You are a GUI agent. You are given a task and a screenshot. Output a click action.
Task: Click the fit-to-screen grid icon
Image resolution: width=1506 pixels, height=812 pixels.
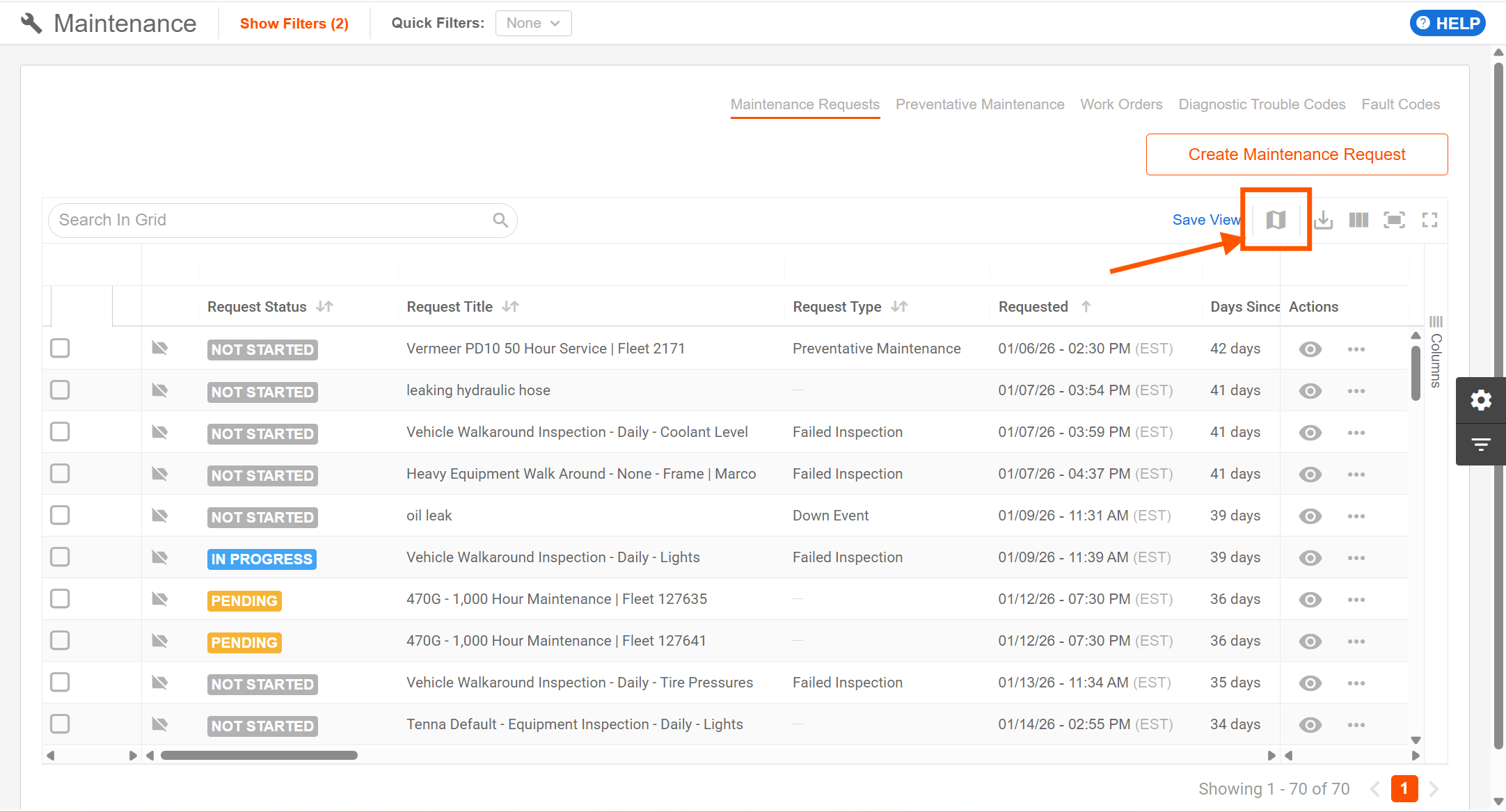click(x=1394, y=220)
